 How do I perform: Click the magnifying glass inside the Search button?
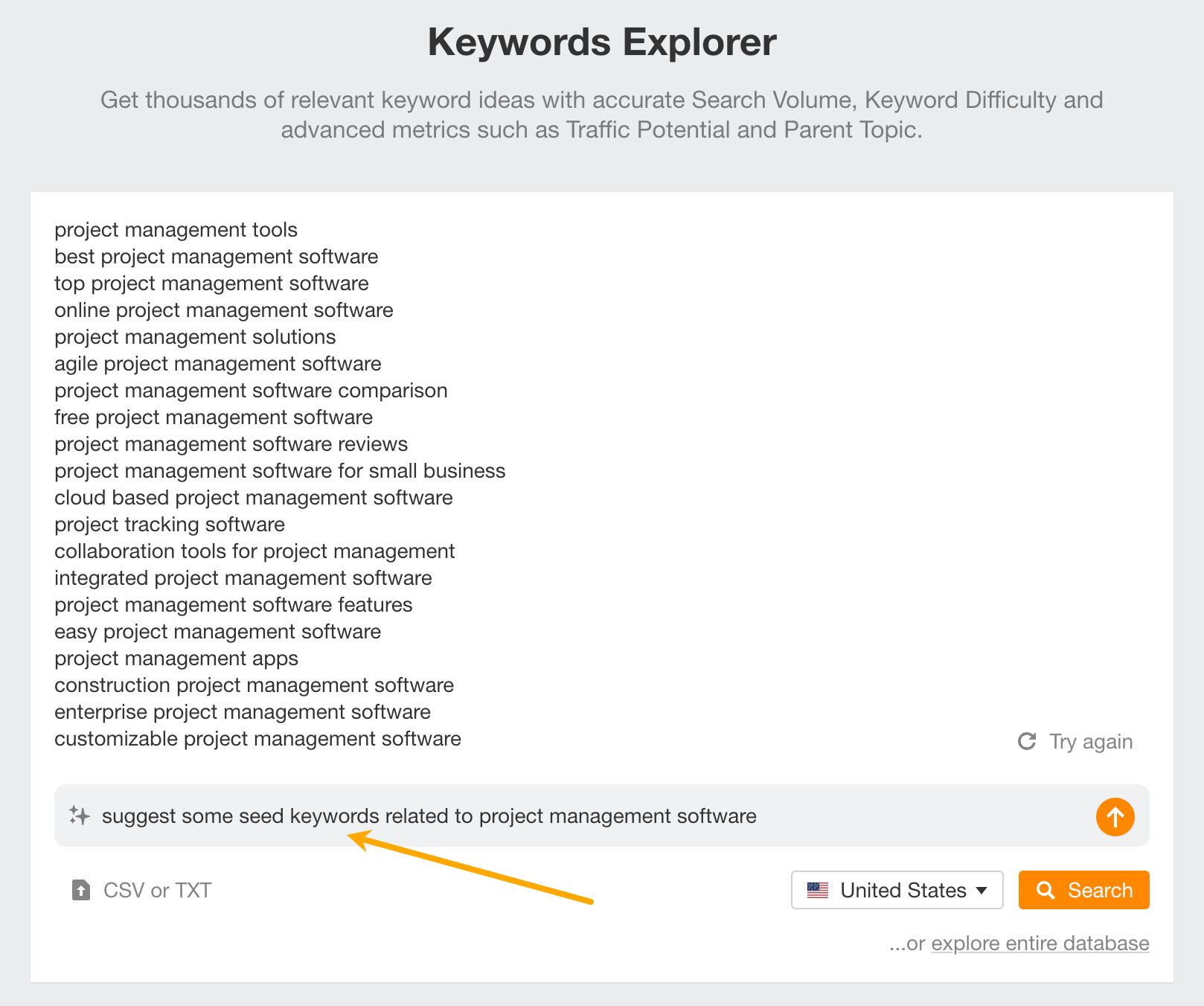coord(1046,889)
